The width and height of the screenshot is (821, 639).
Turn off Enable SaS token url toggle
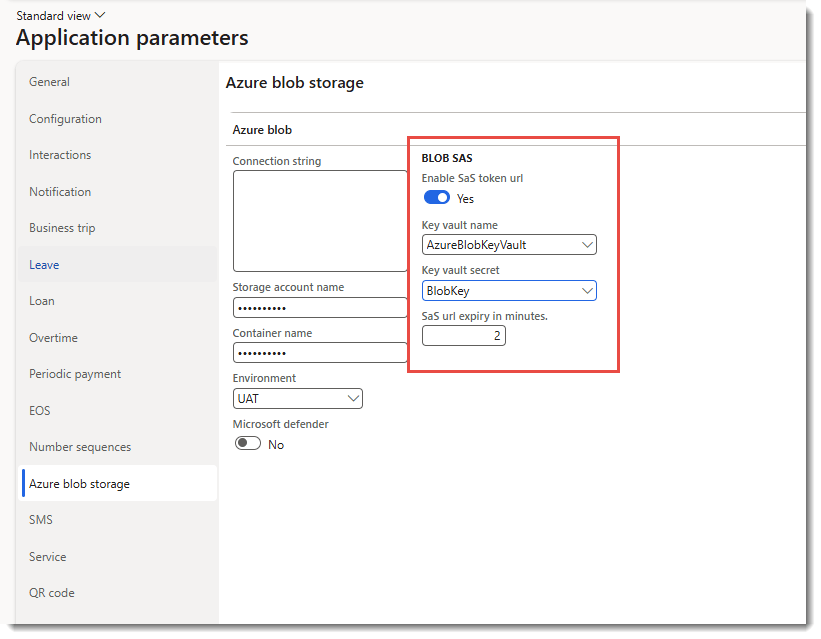pyautogui.click(x=437, y=198)
